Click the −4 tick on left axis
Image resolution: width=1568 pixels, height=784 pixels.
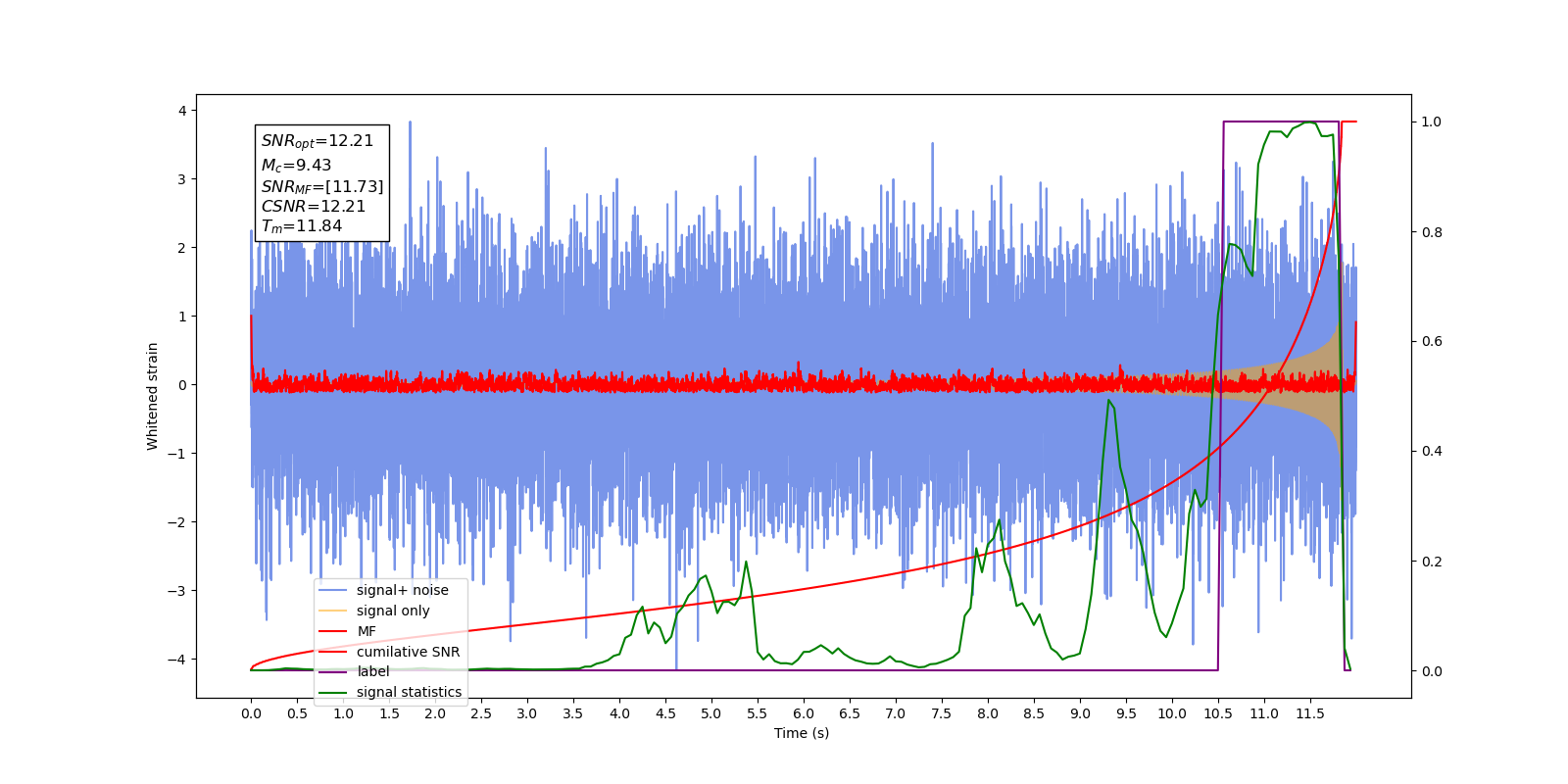point(177,659)
